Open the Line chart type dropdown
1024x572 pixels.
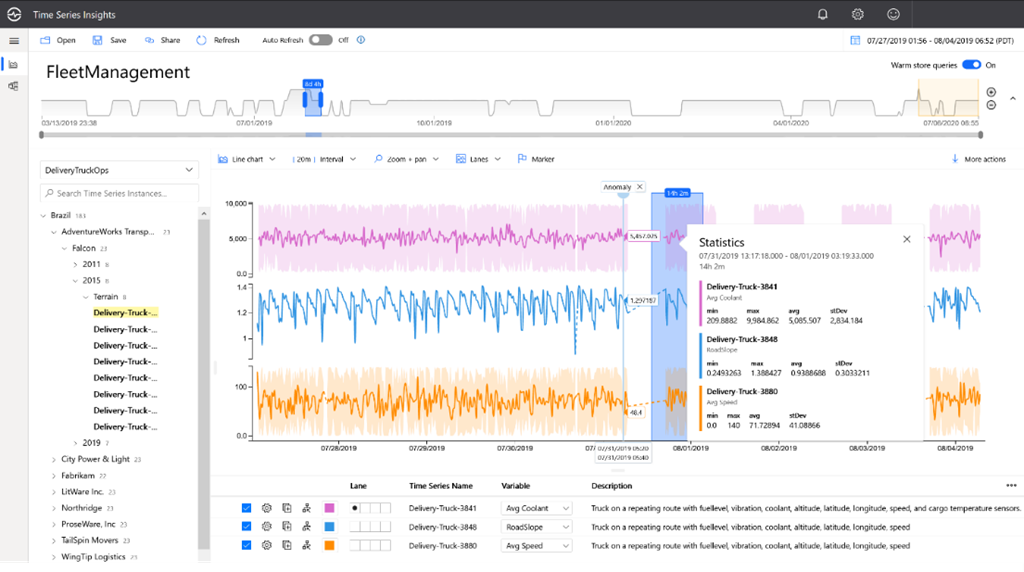tap(247, 159)
